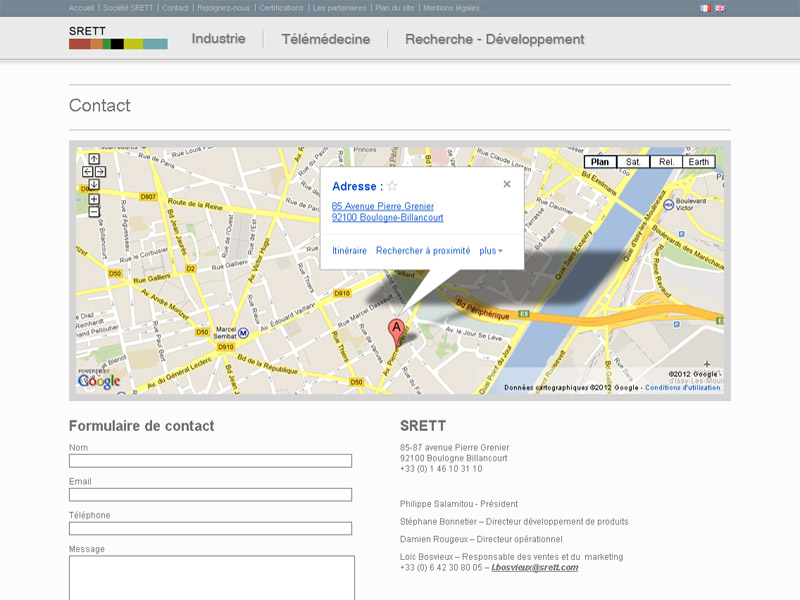Switch the map to Rel. view
This screenshot has height=600, width=800.
point(666,162)
